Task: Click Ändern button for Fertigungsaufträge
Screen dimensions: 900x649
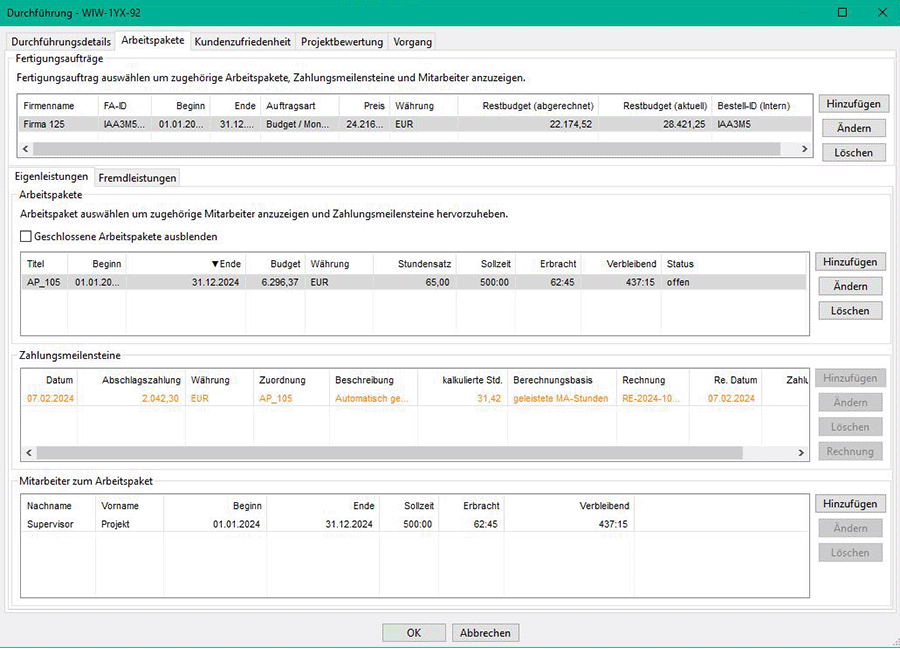Action: click(853, 128)
